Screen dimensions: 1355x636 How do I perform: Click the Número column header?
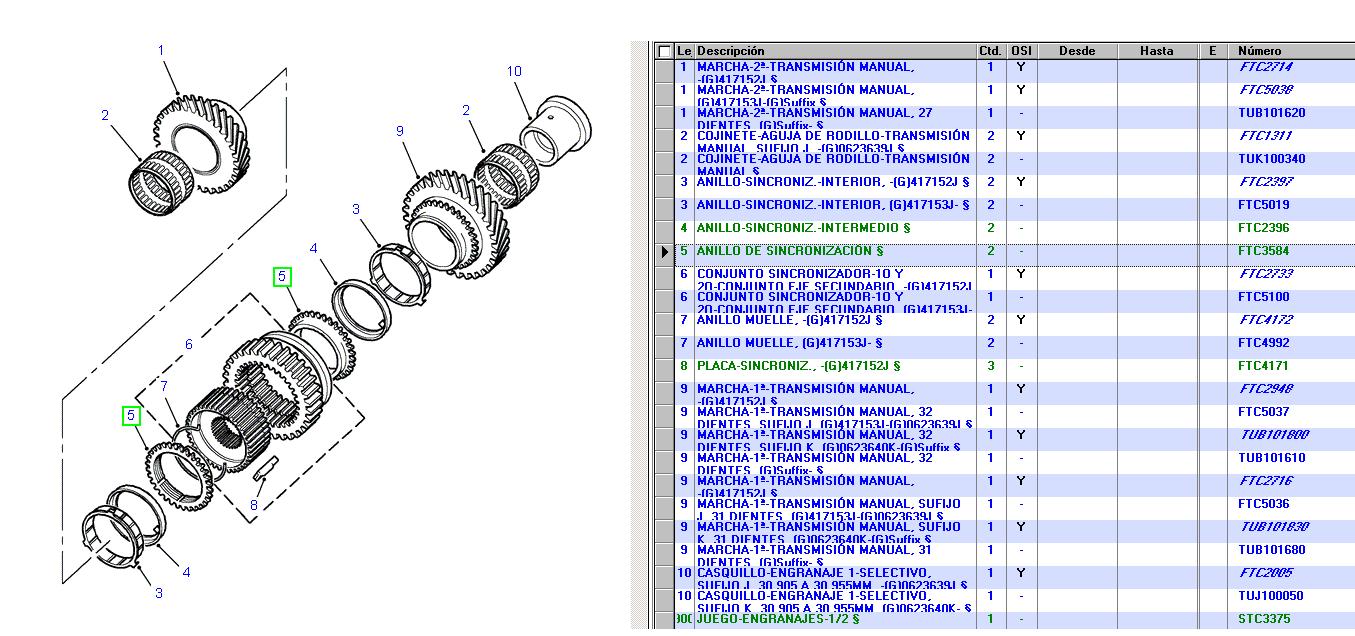coord(1259,51)
